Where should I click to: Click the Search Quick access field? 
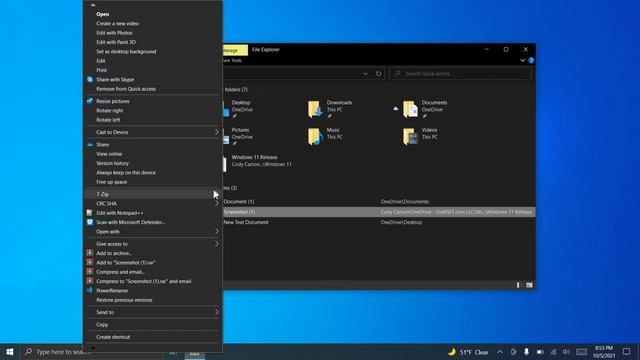pyautogui.click(x=460, y=73)
